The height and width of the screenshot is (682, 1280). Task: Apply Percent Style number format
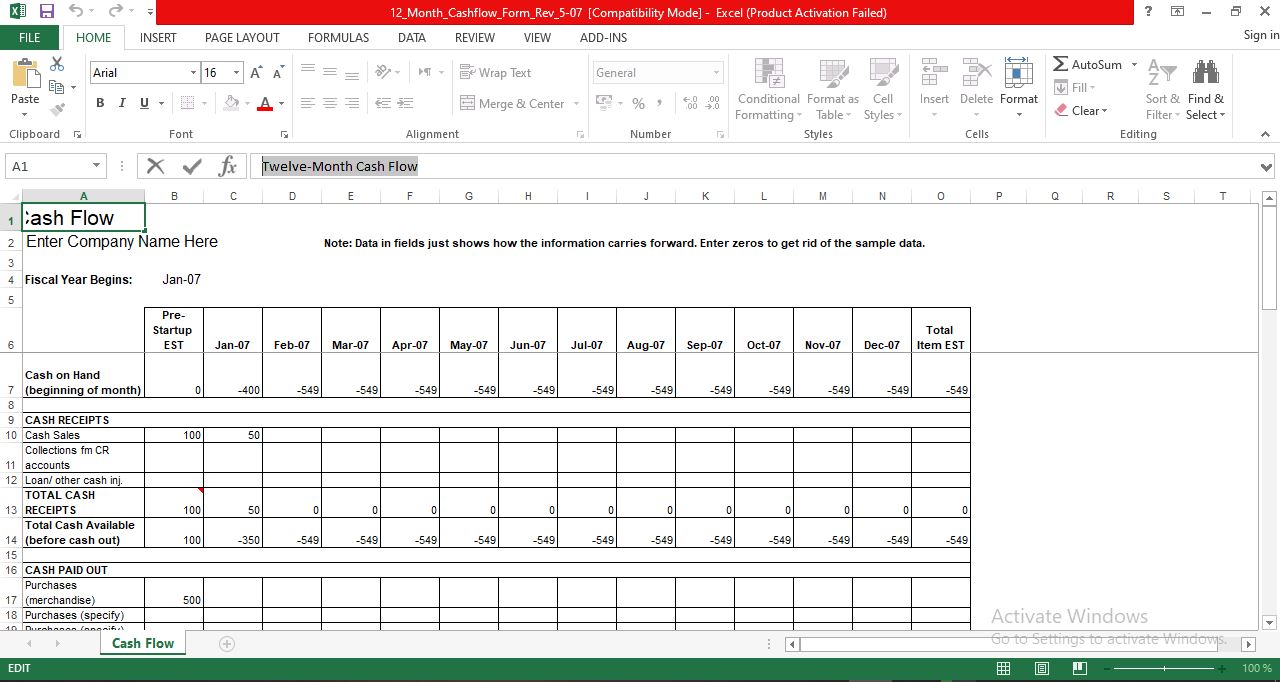point(637,103)
